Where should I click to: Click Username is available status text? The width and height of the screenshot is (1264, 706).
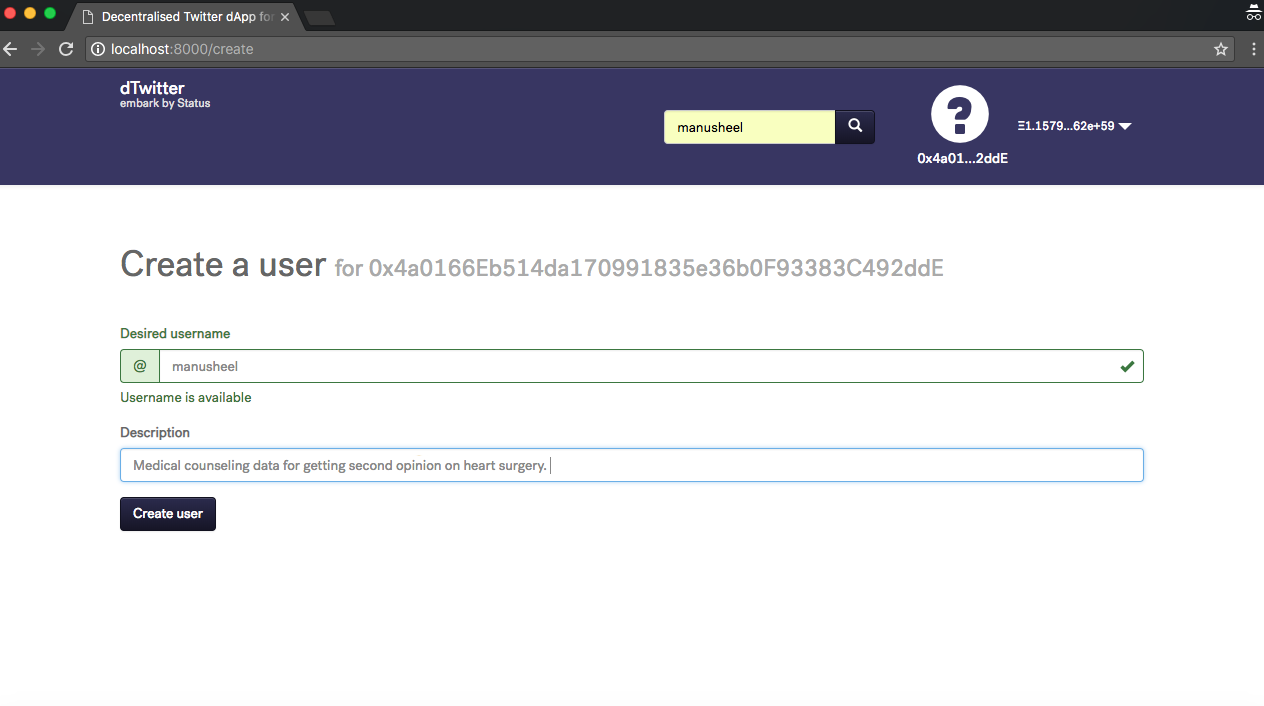(x=185, y=397)
